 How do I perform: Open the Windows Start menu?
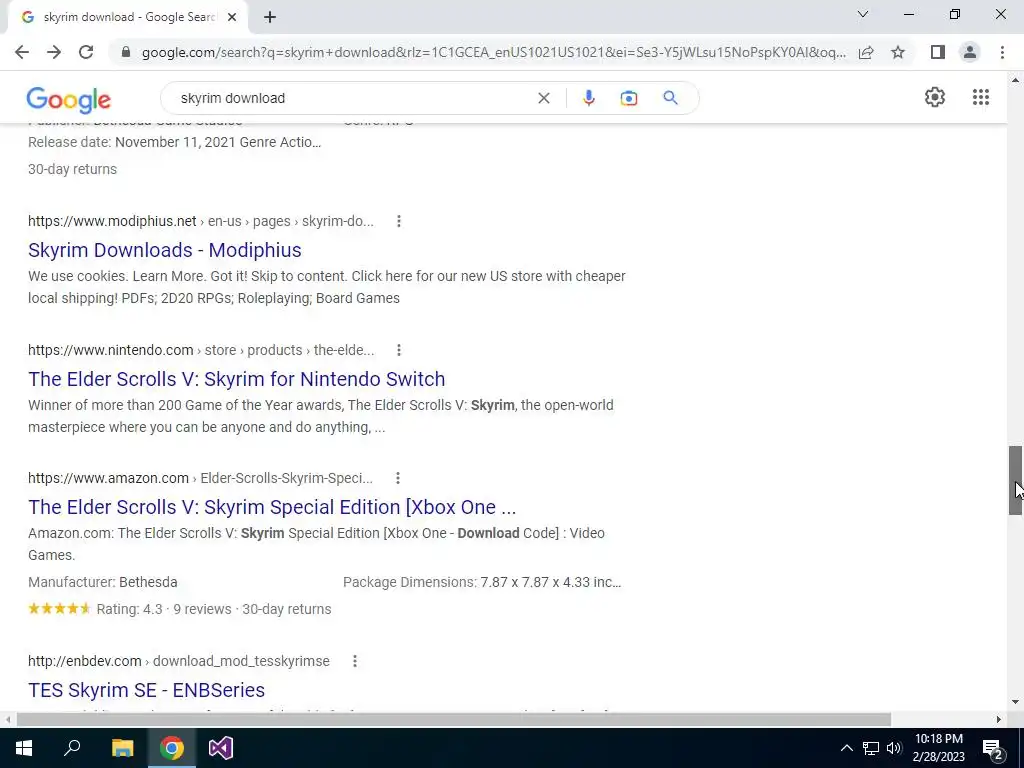coord(24,748)
